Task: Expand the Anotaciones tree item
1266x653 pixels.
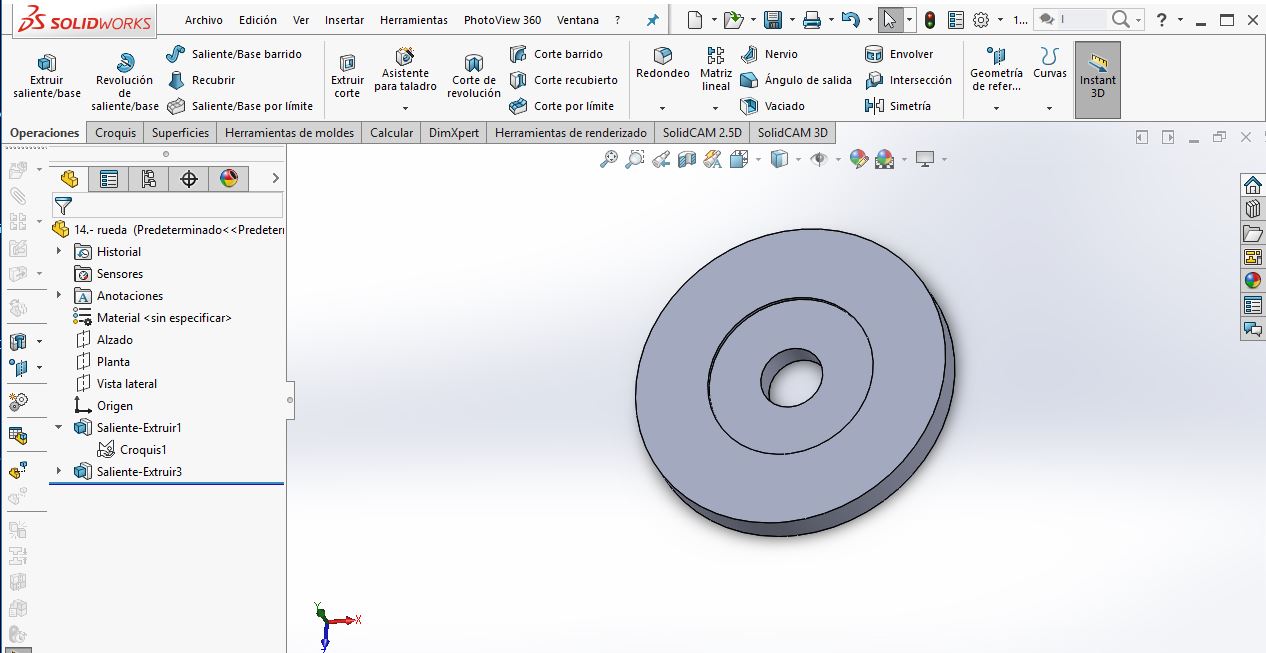Action: tap(59, 295)
